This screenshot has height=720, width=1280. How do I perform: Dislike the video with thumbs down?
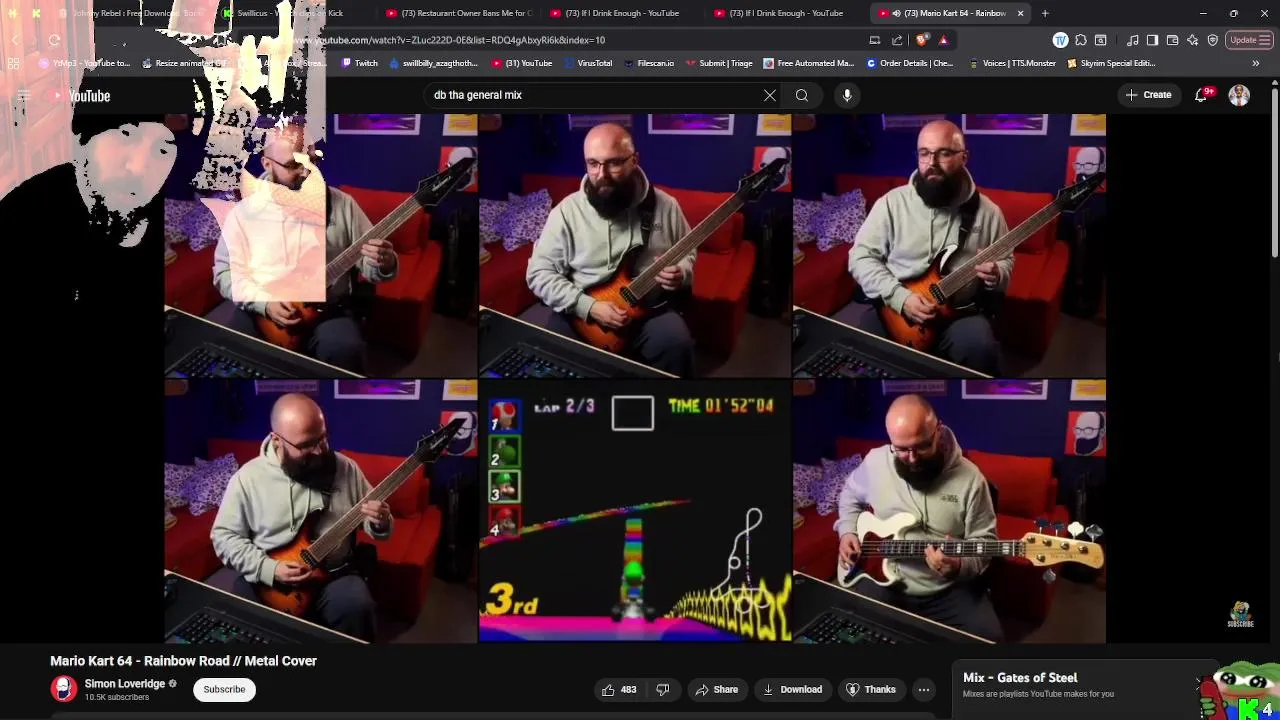[x=662, y=689]
